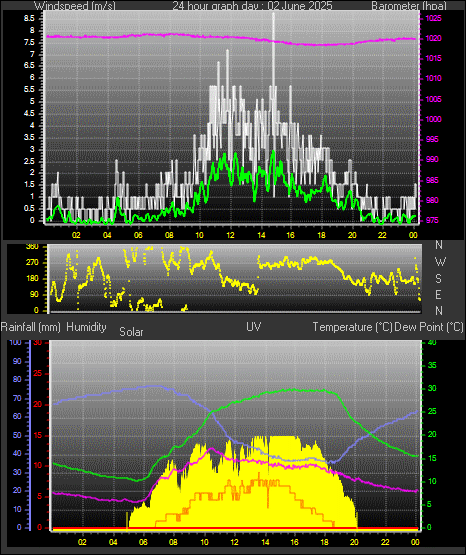This screenshot has height=555, width=466.
Task: Click the Solar label
Action: pyautogui.click(x=131, y=332)
